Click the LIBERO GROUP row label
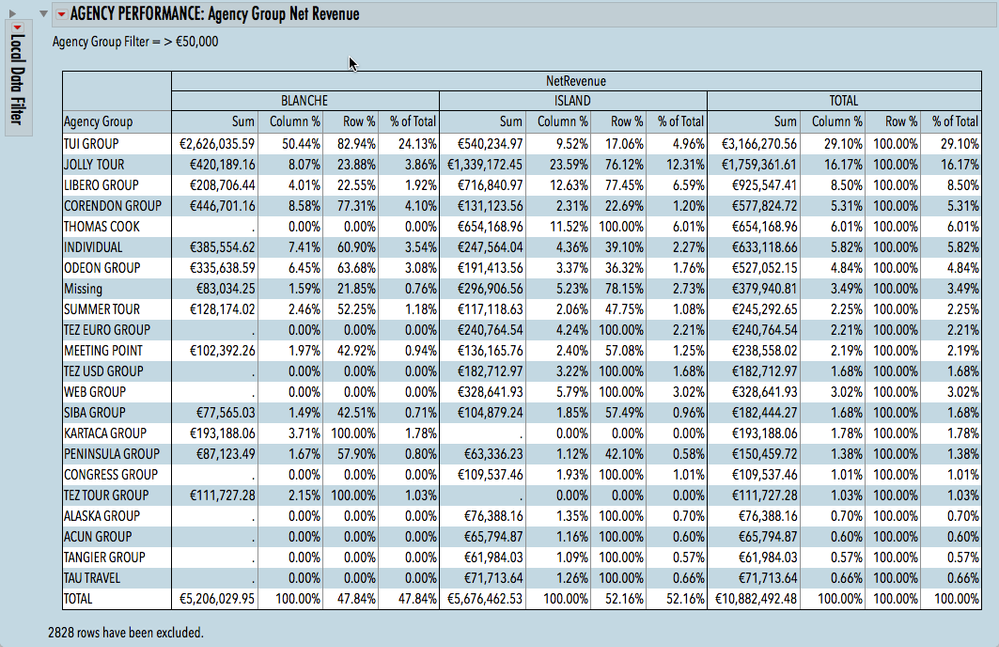 coord(101,185)
